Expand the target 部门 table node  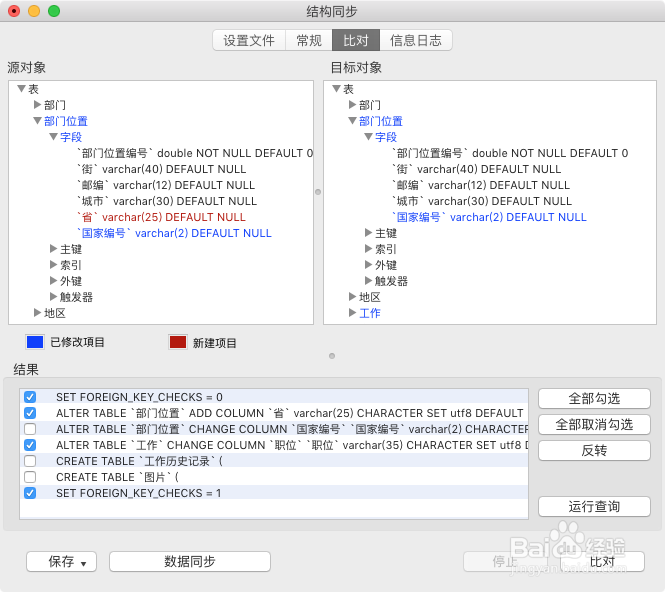(352, 104)
